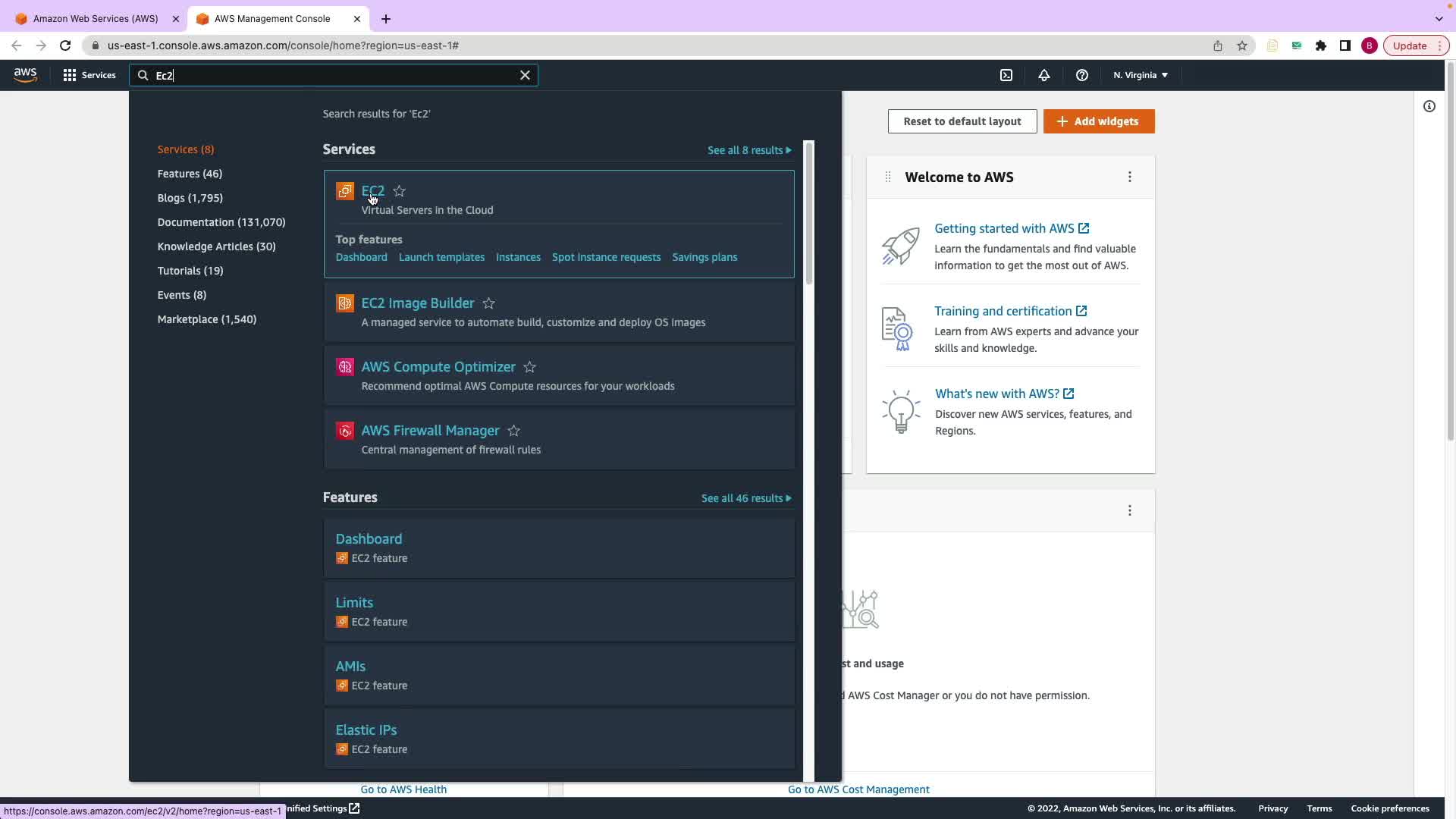
Task: Click the AWS Compute Optimizer service icon
Action: (345, 367)
